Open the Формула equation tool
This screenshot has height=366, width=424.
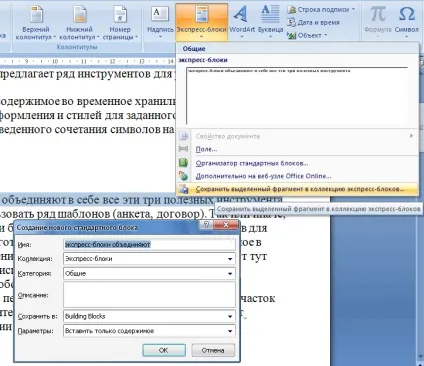point(378,21)
